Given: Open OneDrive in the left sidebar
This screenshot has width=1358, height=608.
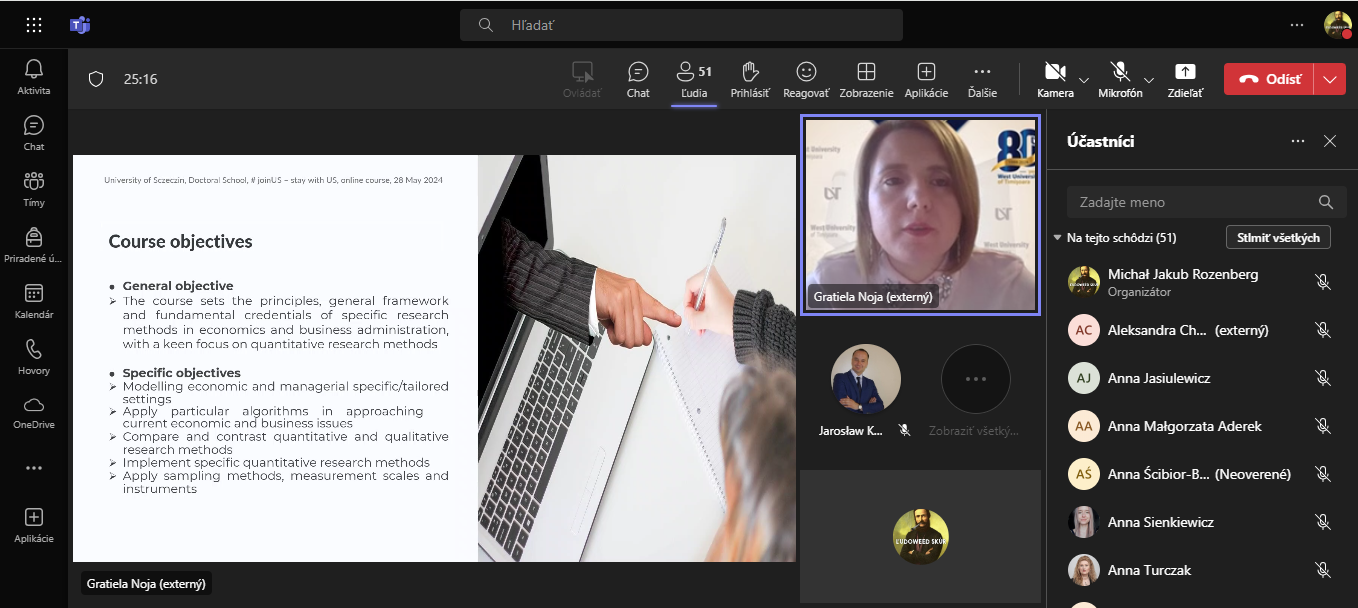Looking at the screenshot, I should (x=34, y=411).
